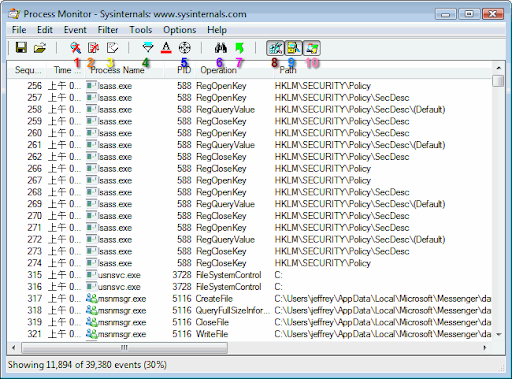The image size is (512, 379).
Task: Click the binoculars Find icon
Action: pyautogui.click(x=220, y=48)
